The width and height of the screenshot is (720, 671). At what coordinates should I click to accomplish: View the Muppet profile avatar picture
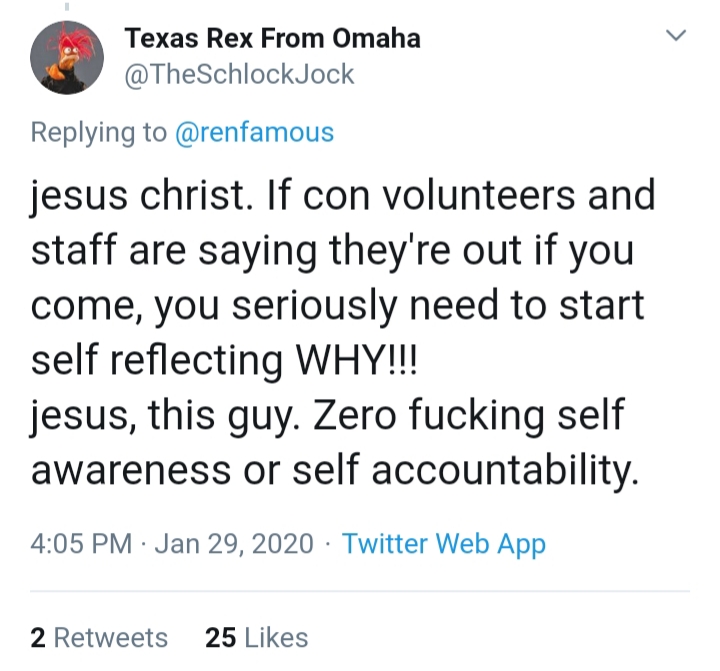(67, 57)
